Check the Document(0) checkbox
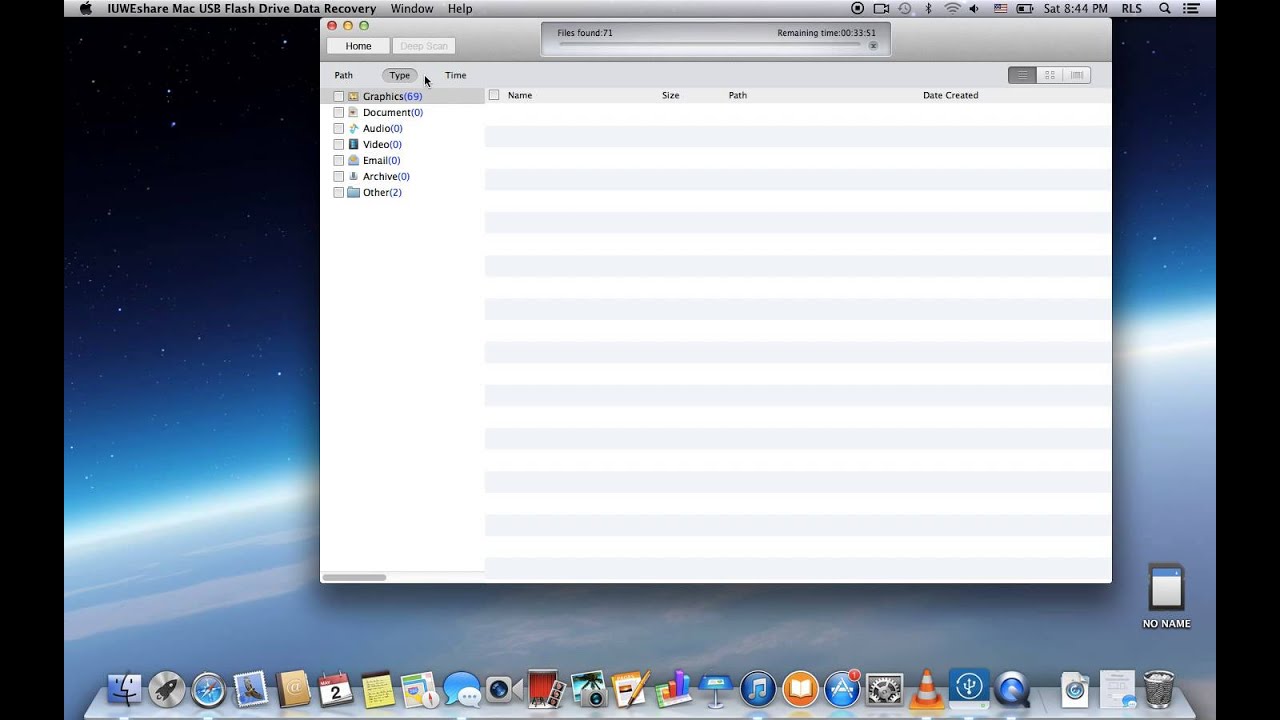The image size is (1280, 720). [x=338, y=112]
